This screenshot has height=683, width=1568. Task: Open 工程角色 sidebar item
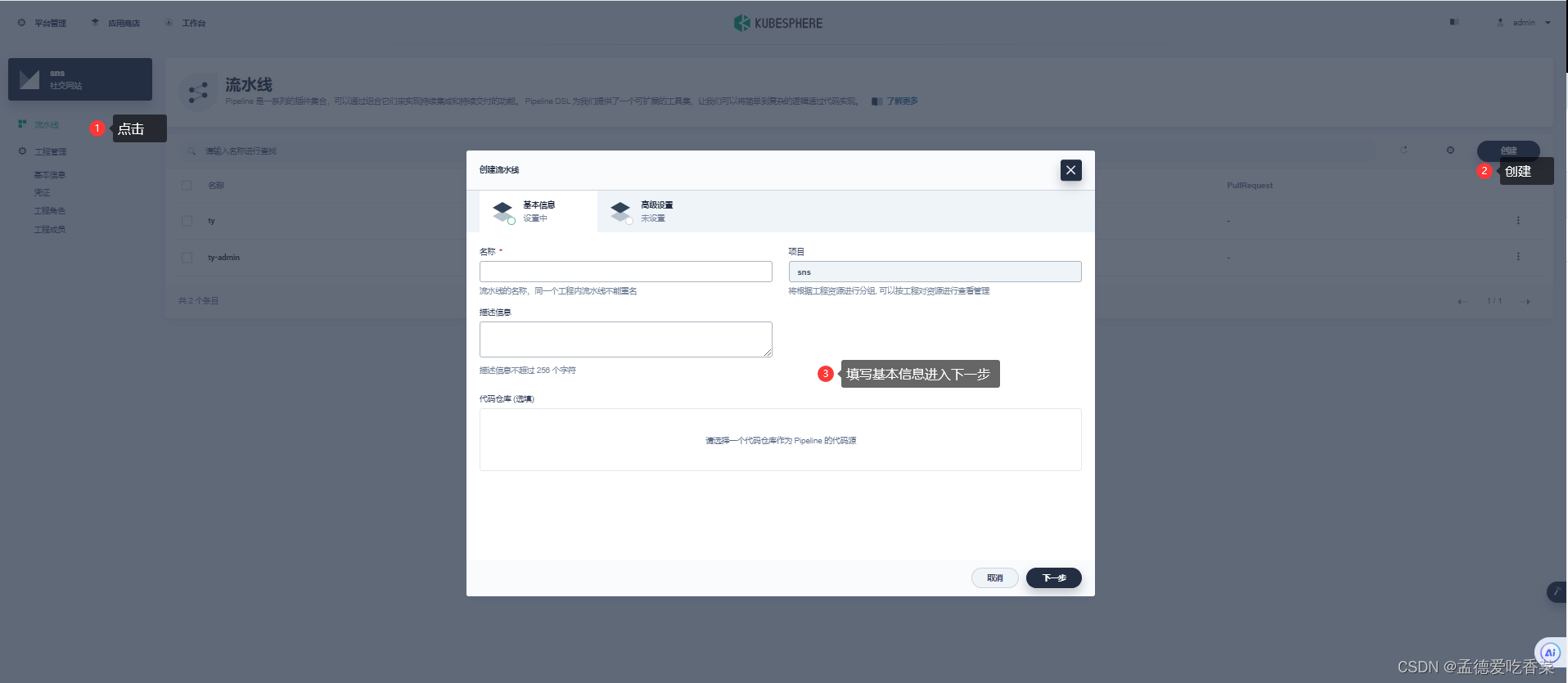click(x=49, y=211)
